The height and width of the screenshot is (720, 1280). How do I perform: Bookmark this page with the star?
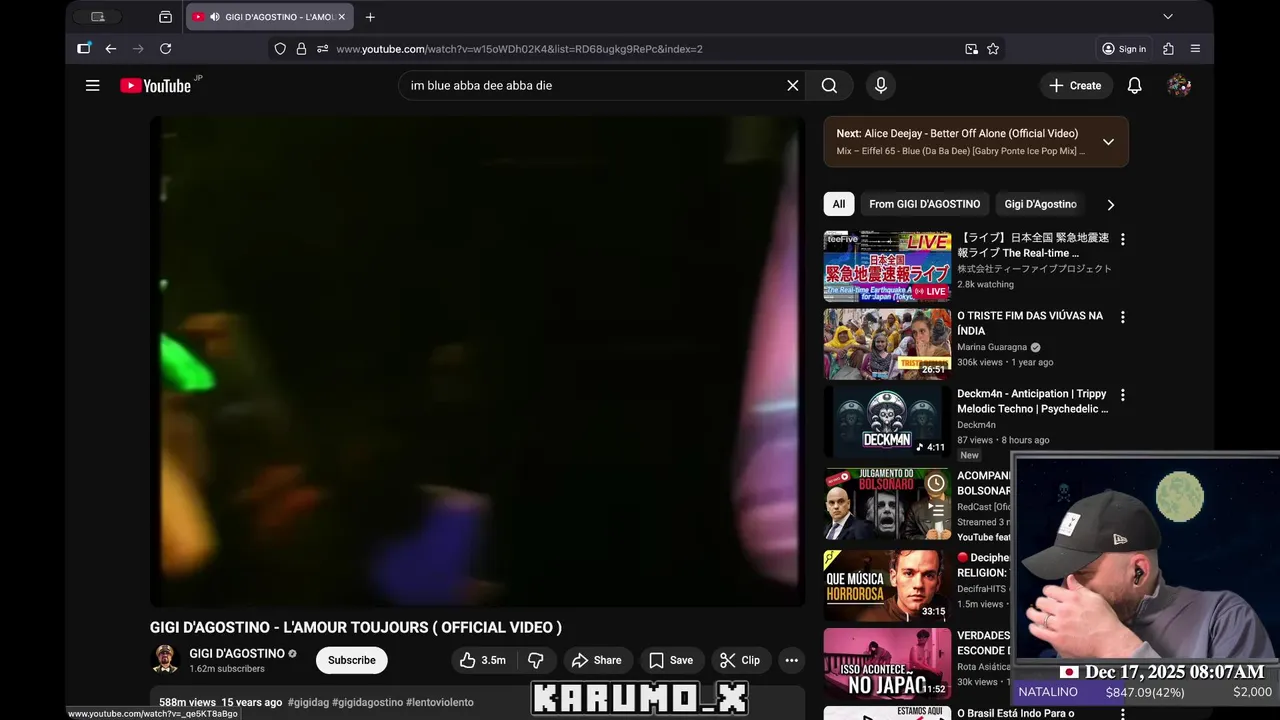993,49
